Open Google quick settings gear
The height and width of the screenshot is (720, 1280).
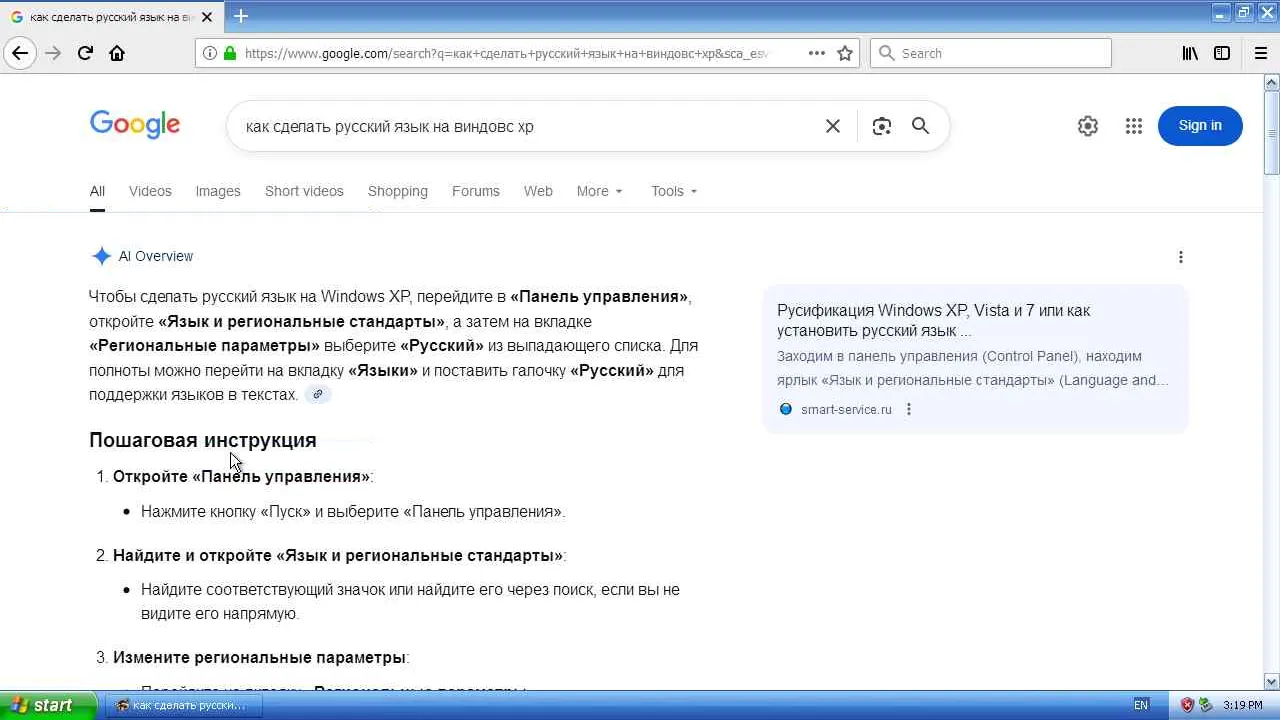[x=1088, y=126]
